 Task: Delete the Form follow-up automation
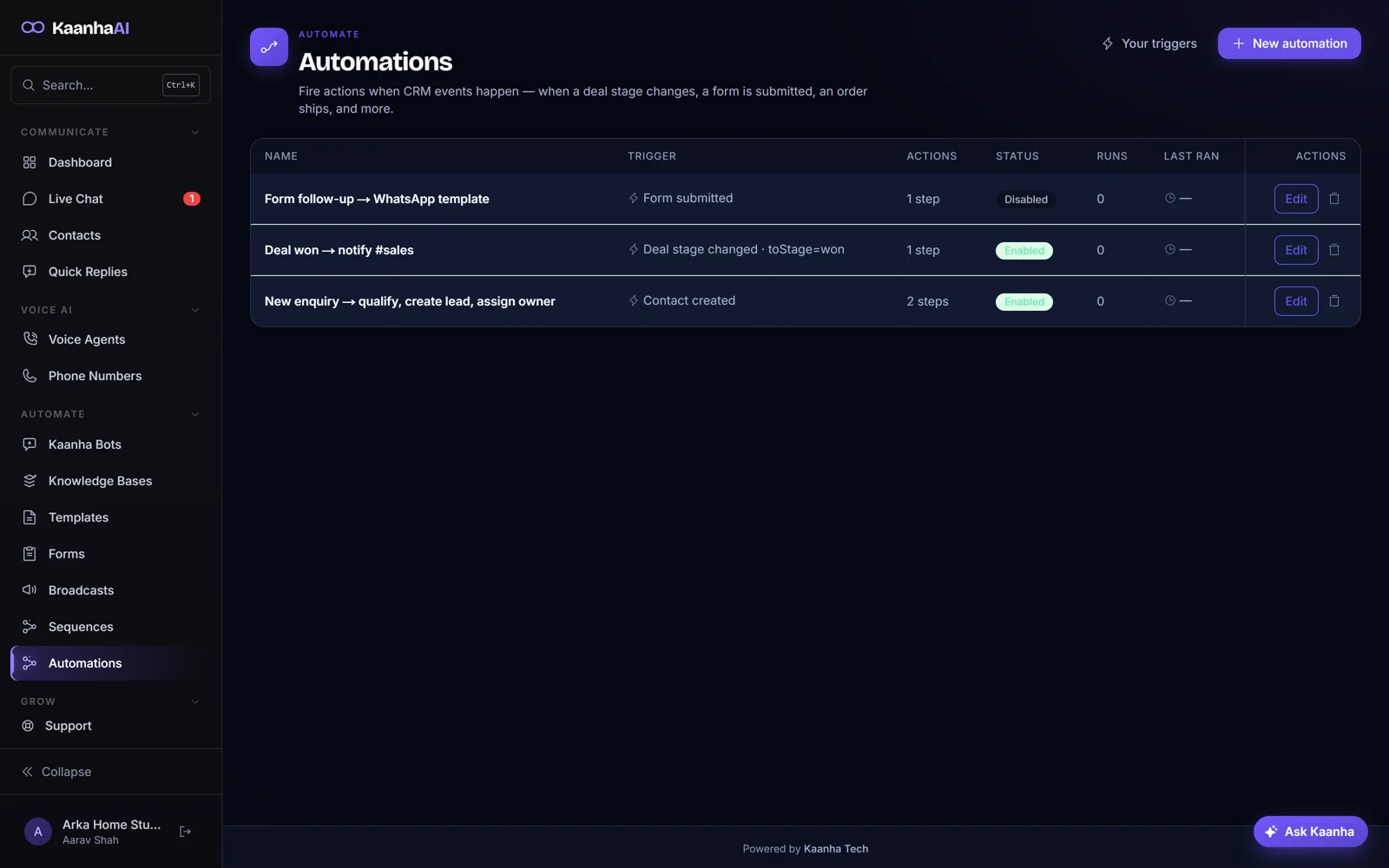coord(1334,199)
